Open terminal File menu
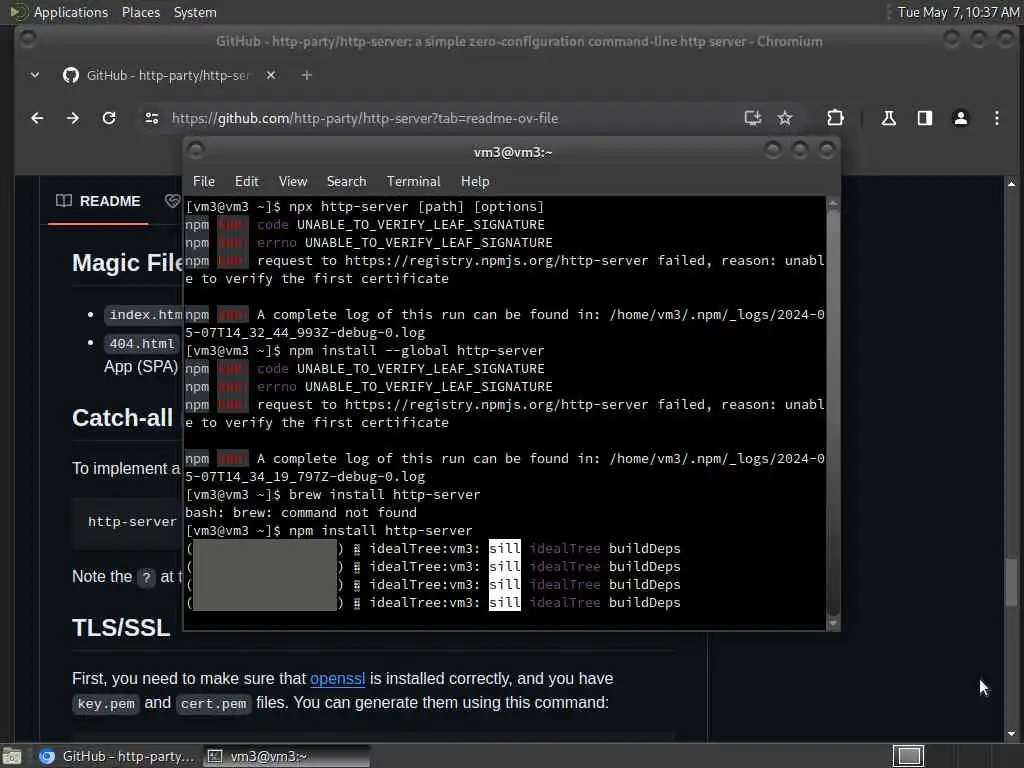This screenshot has width=1024, height=768. click(x=204, y=182)
